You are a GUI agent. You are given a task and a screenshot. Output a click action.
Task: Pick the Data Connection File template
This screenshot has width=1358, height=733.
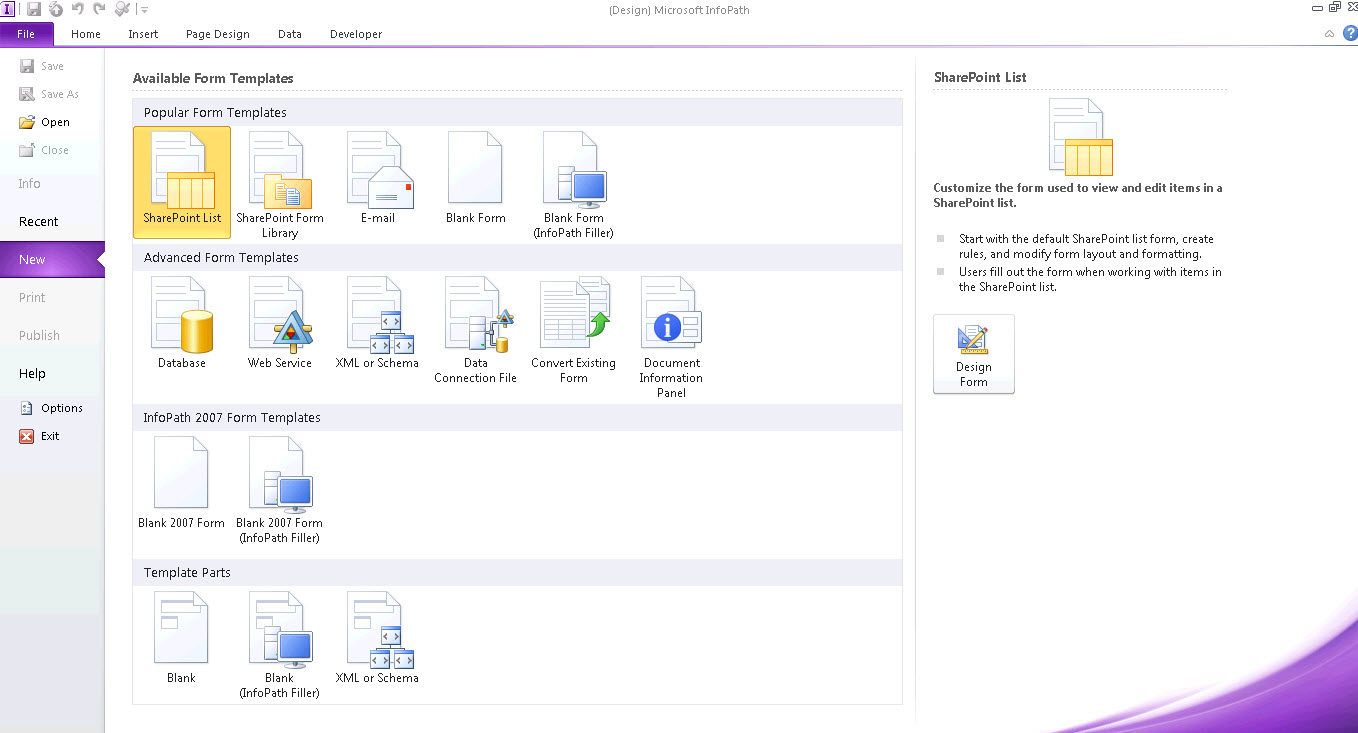(477, 322)
